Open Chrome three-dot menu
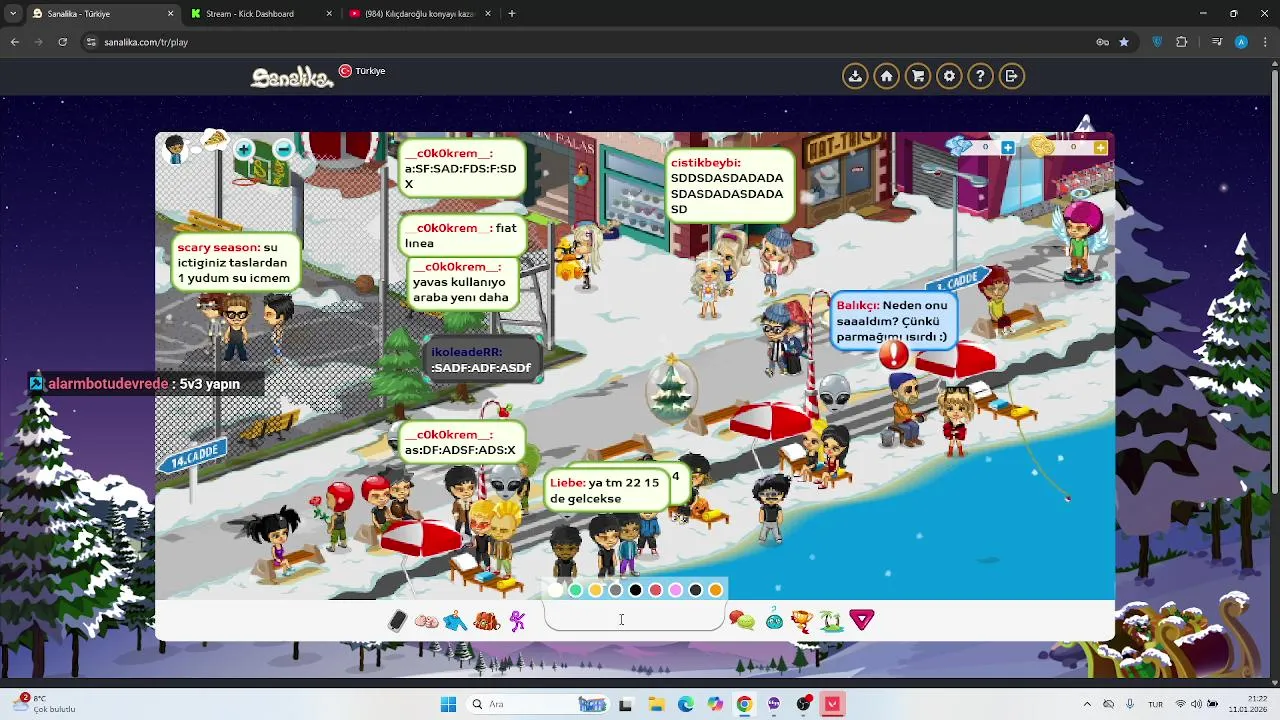The height and width of the screenshot is (720, 1280). (x=1265, y=42)
